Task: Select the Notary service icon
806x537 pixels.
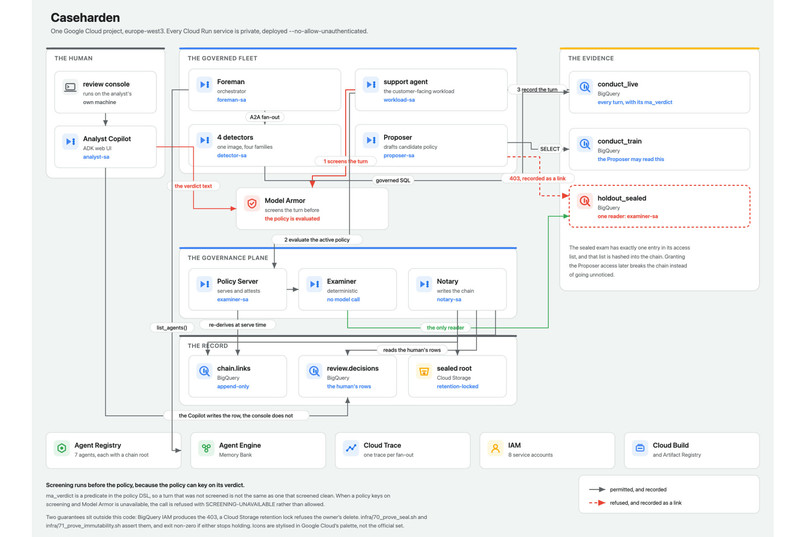Action: 424,284
